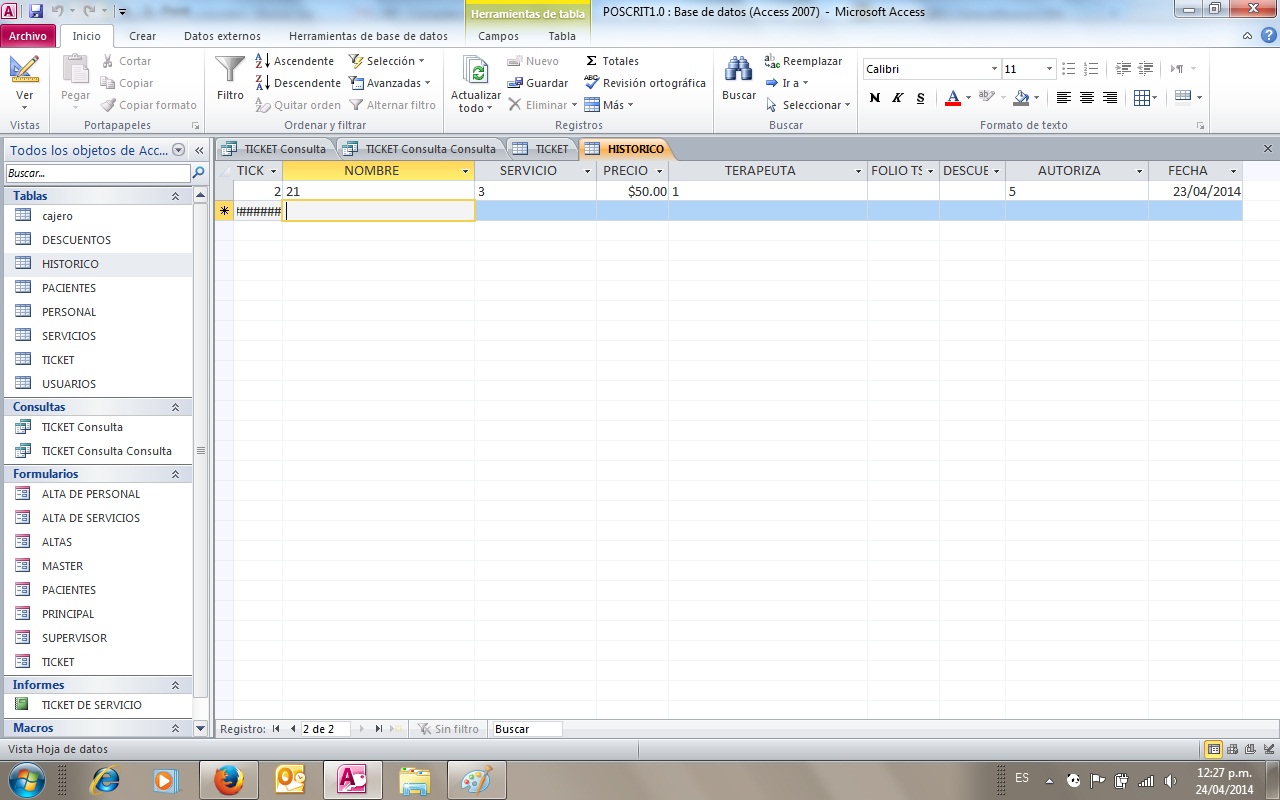
Task: Align text right
Action: tap(1110, 98)
